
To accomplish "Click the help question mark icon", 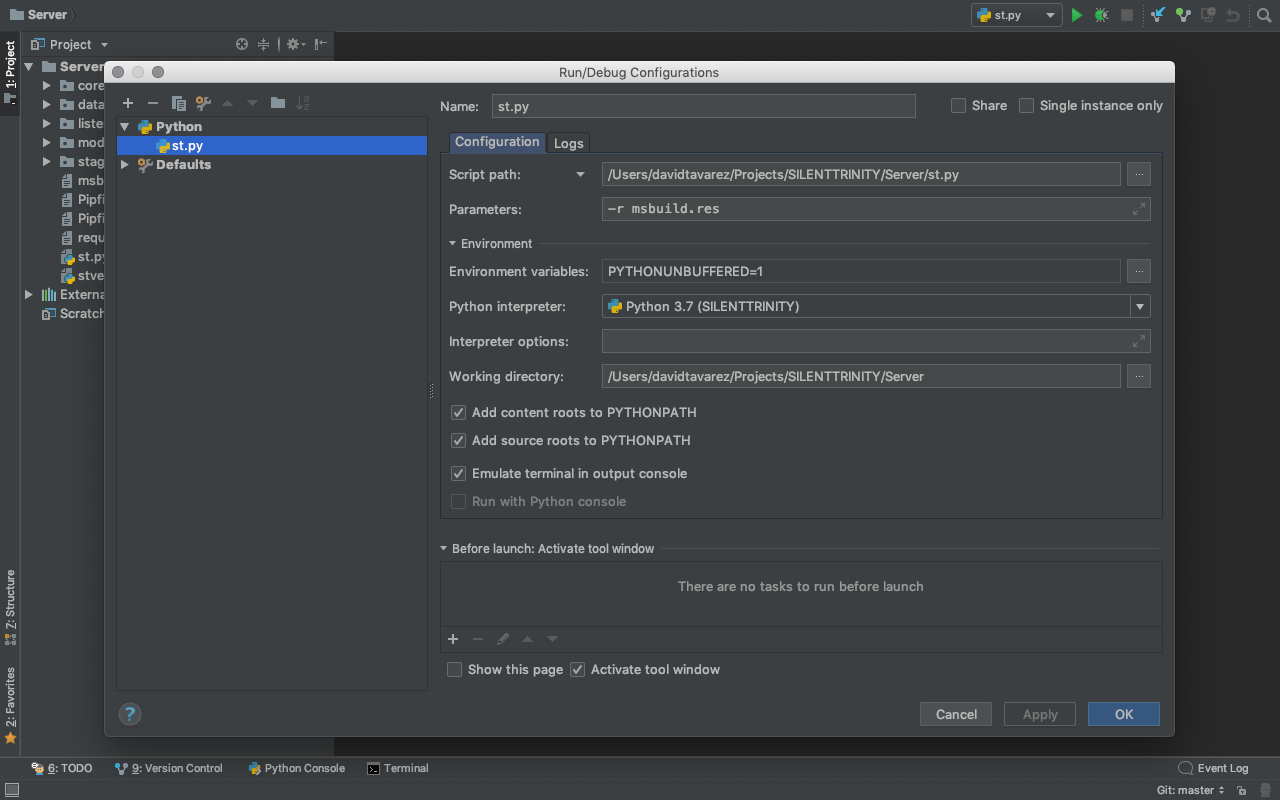I will (130, 714).
